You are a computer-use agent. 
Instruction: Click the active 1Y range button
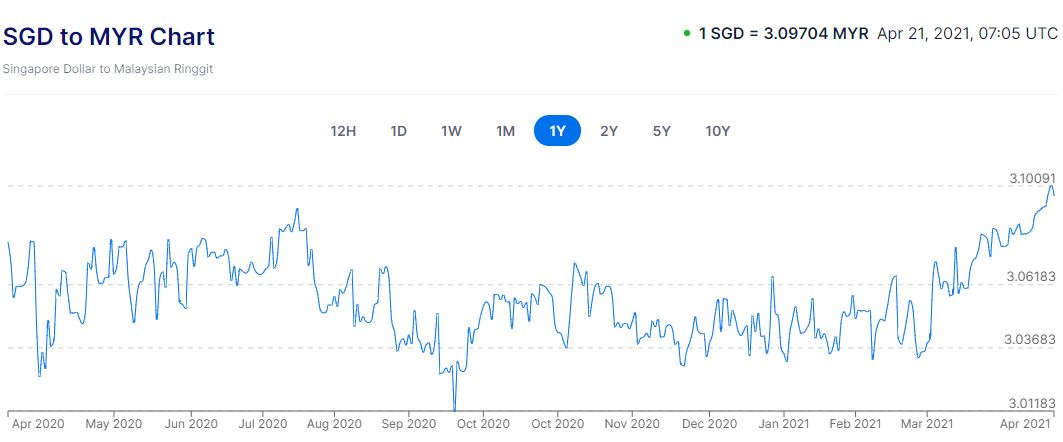557,131
